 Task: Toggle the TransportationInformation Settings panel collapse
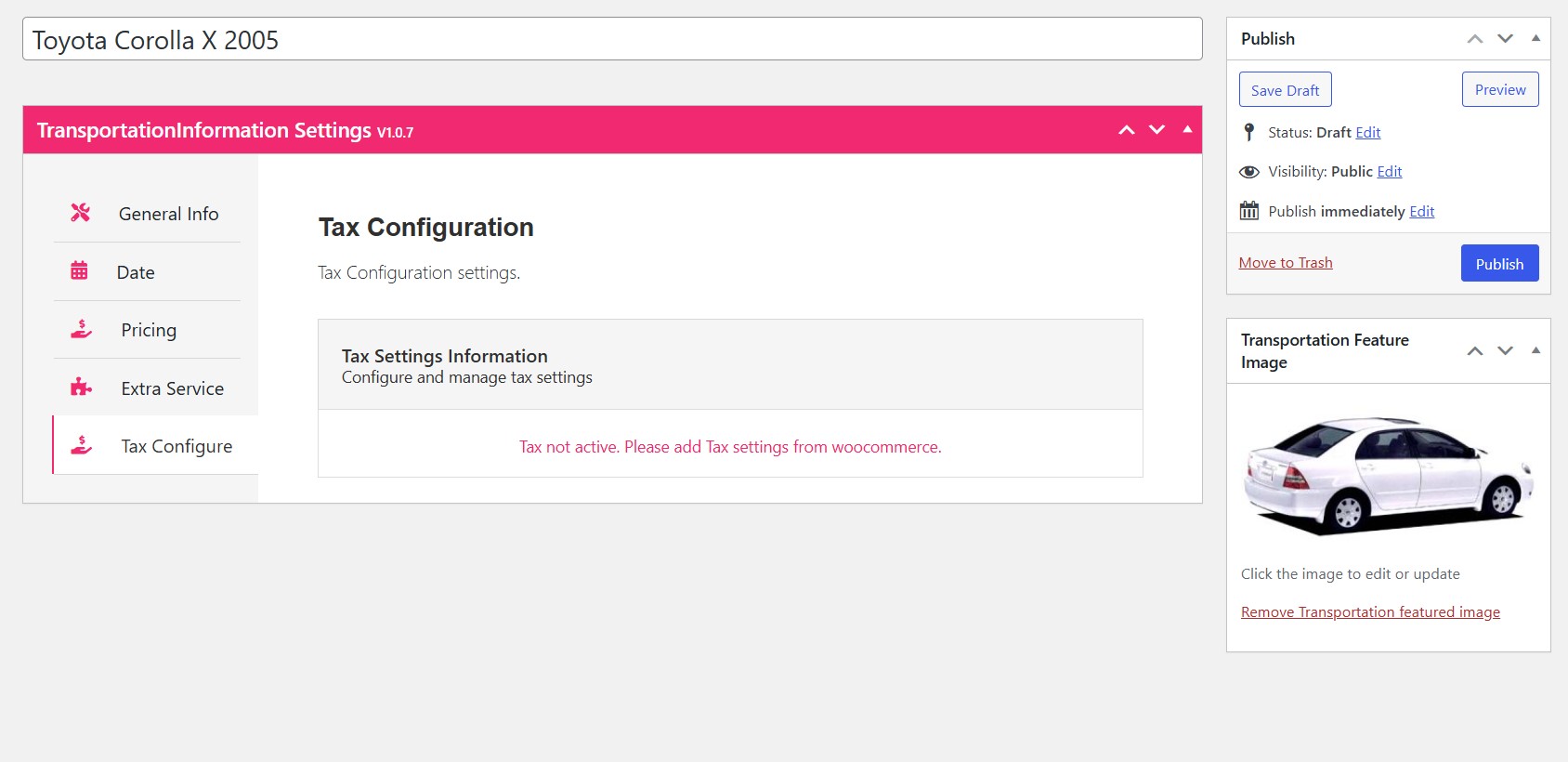coord(1187,129)
